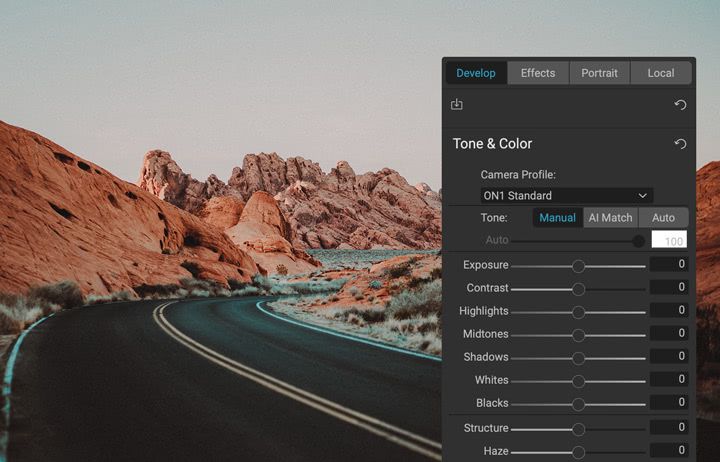Click the reset all icon beside the preset icon
This screenshot has height=462, width=720.
(x=680, y=105)
